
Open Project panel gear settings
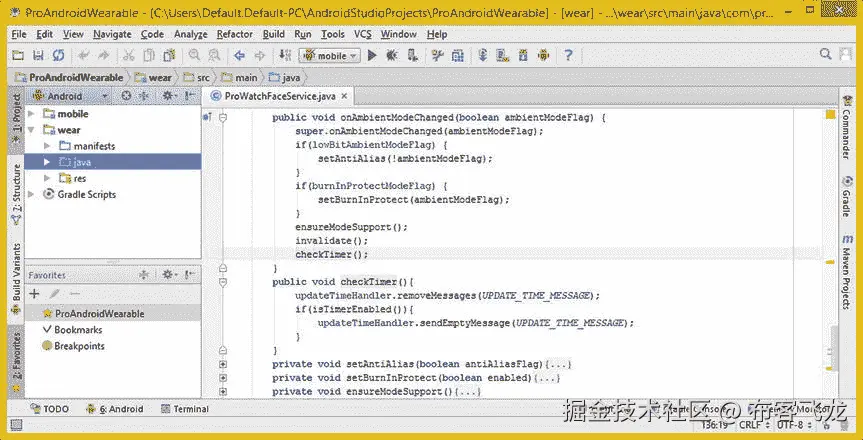(x=169, y=96)
